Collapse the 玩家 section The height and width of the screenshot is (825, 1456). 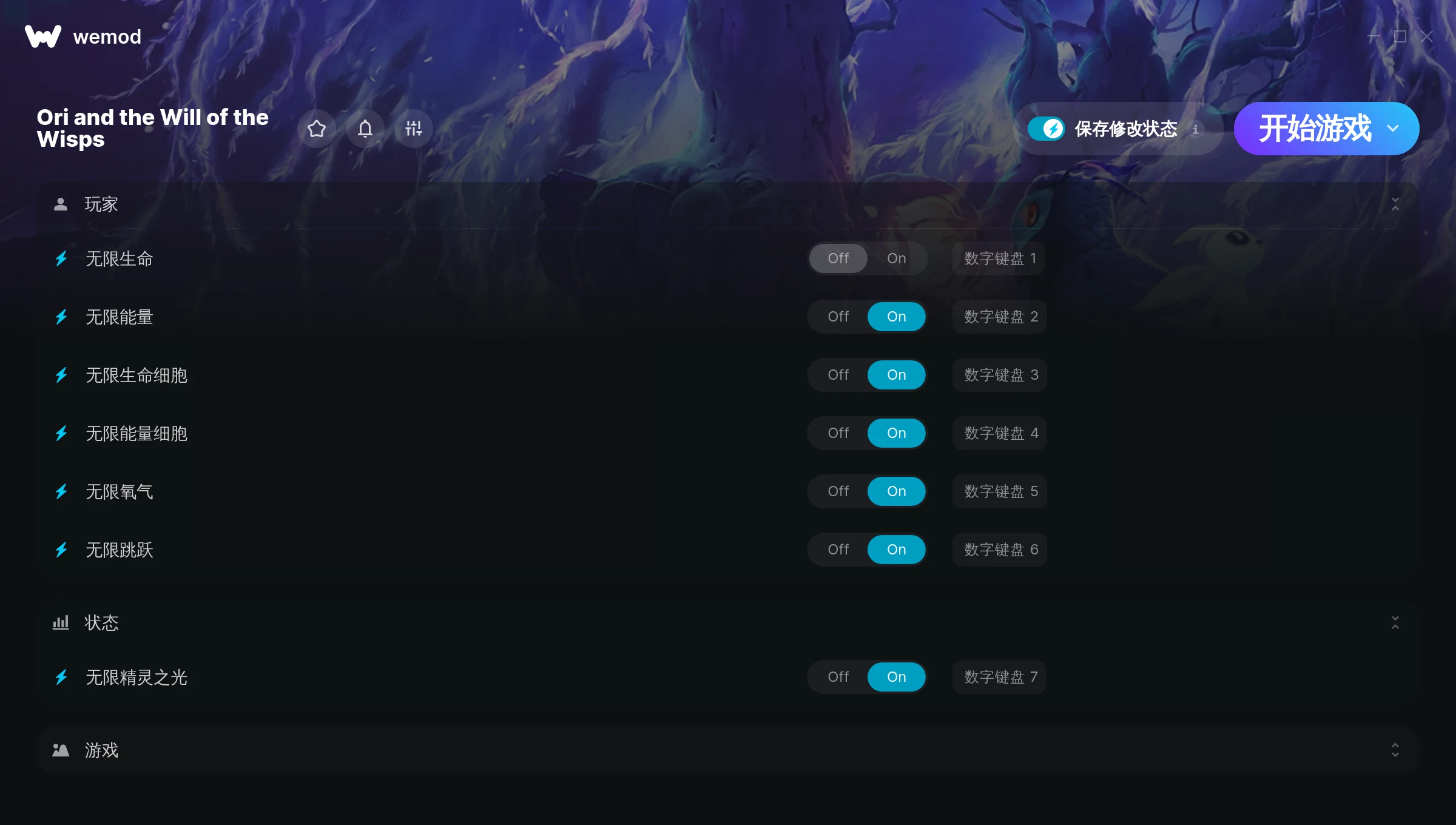pyautogui.click(x=1395, y=204)
